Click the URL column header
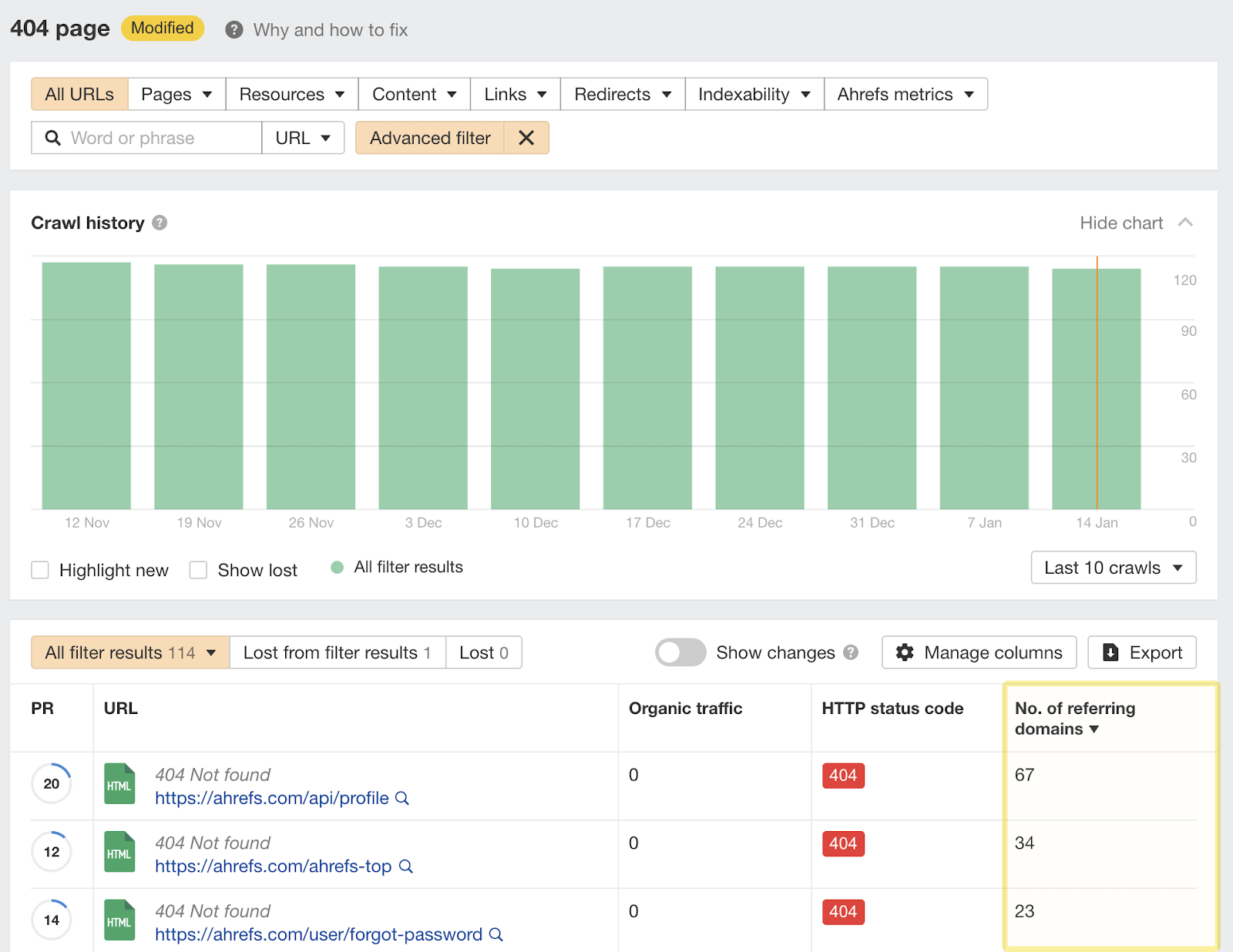 121,709
